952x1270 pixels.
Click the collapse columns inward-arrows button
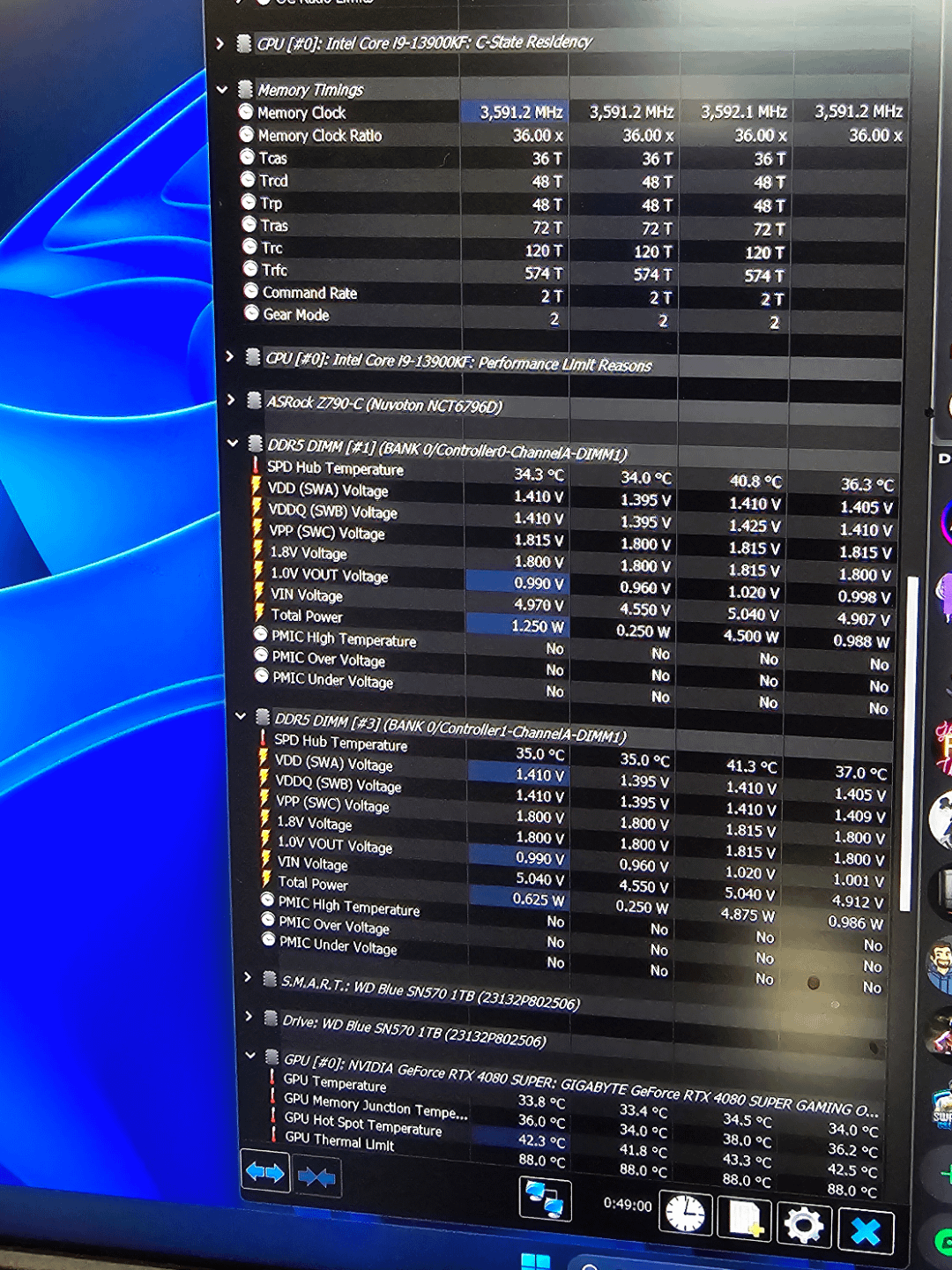coord(316,1177)
